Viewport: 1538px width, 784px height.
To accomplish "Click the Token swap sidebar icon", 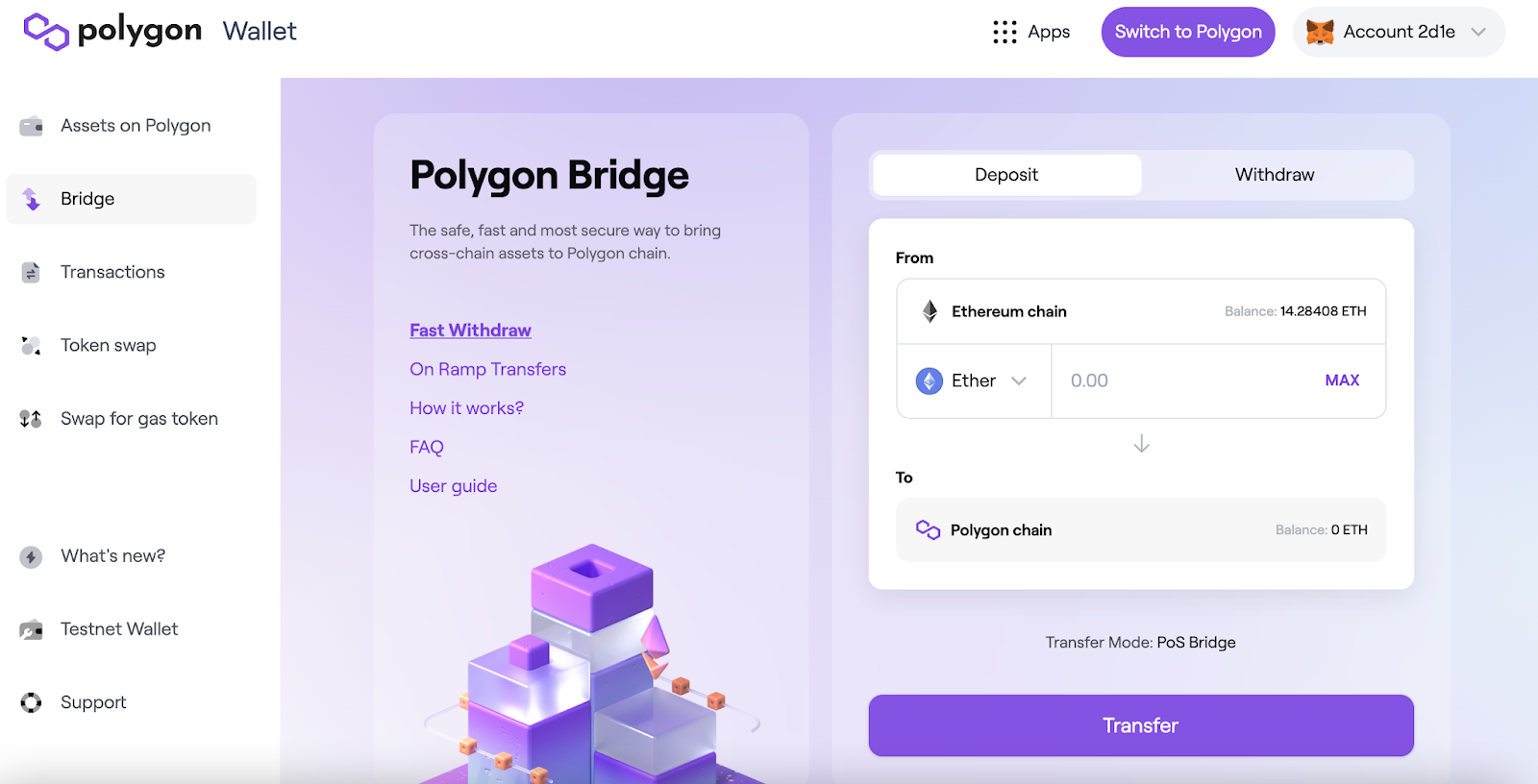I will point(32,346).
